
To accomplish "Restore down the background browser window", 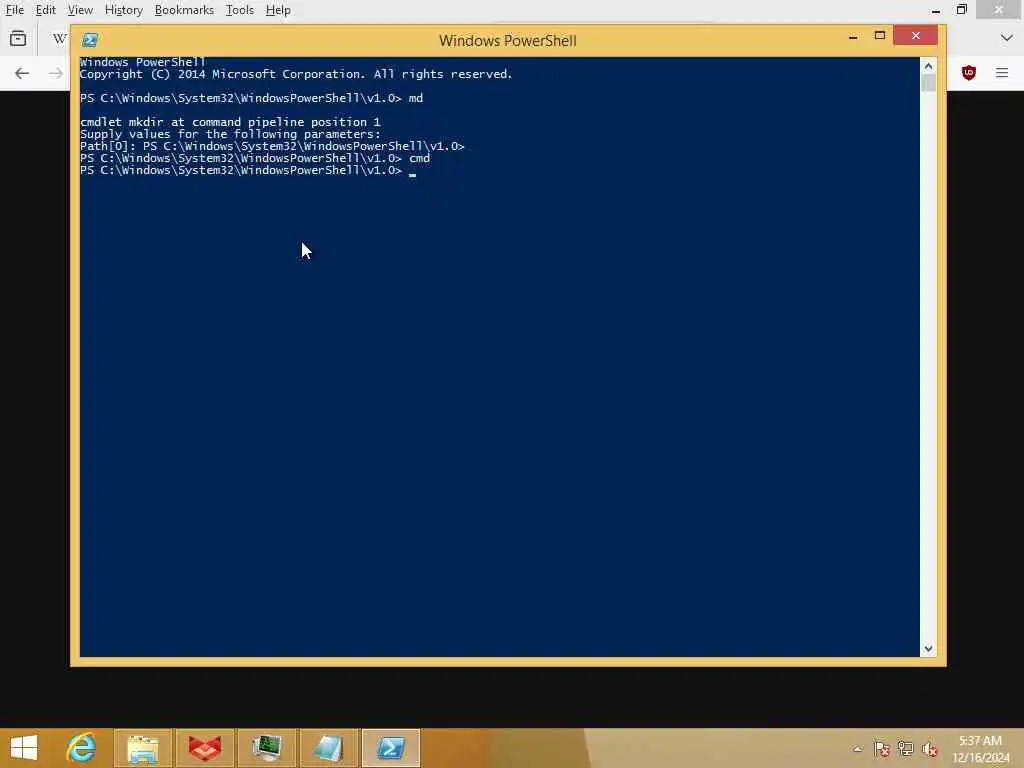I will 961,10.
